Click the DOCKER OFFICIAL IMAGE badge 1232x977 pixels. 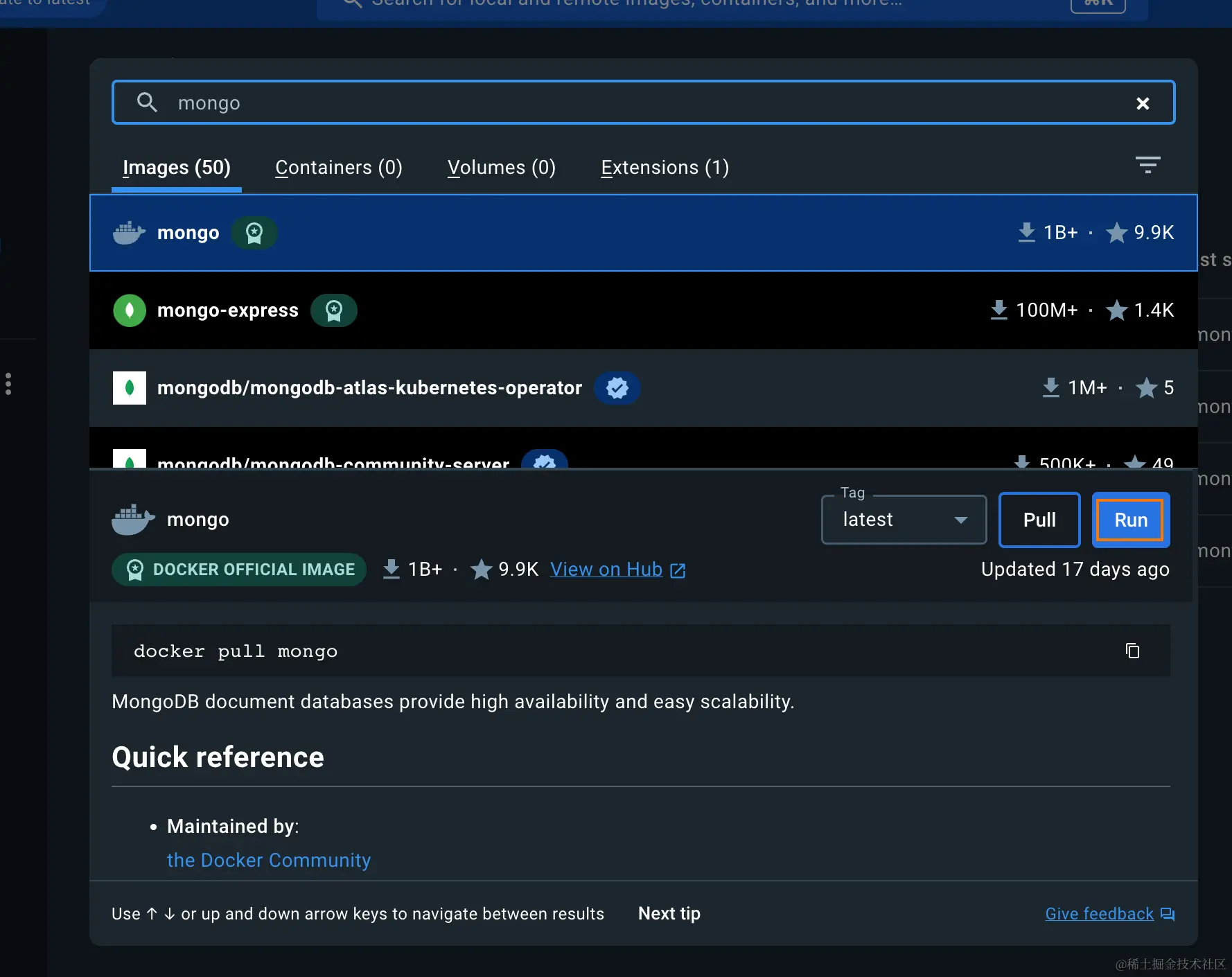pos(239,570)
